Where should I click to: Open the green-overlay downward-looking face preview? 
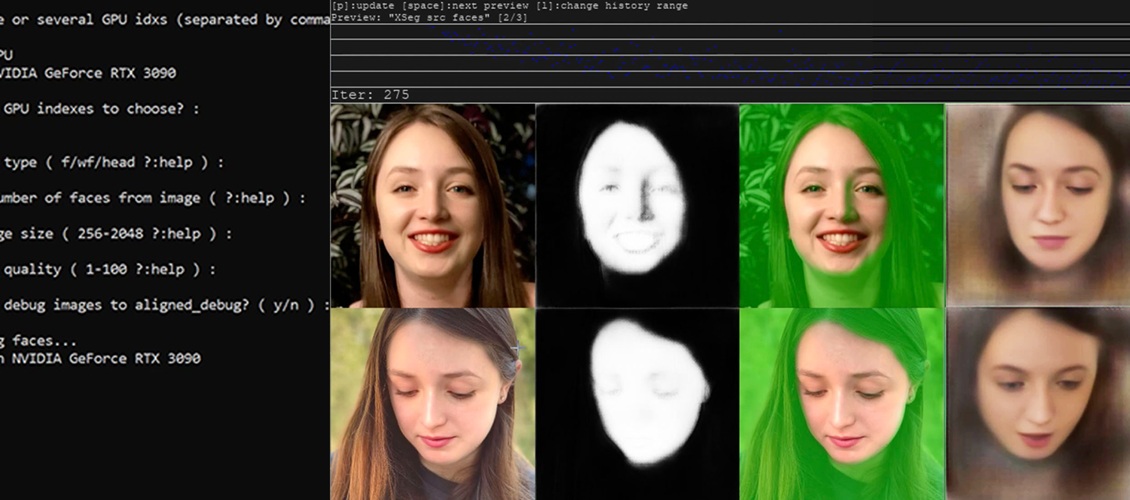tap(841, 403)
